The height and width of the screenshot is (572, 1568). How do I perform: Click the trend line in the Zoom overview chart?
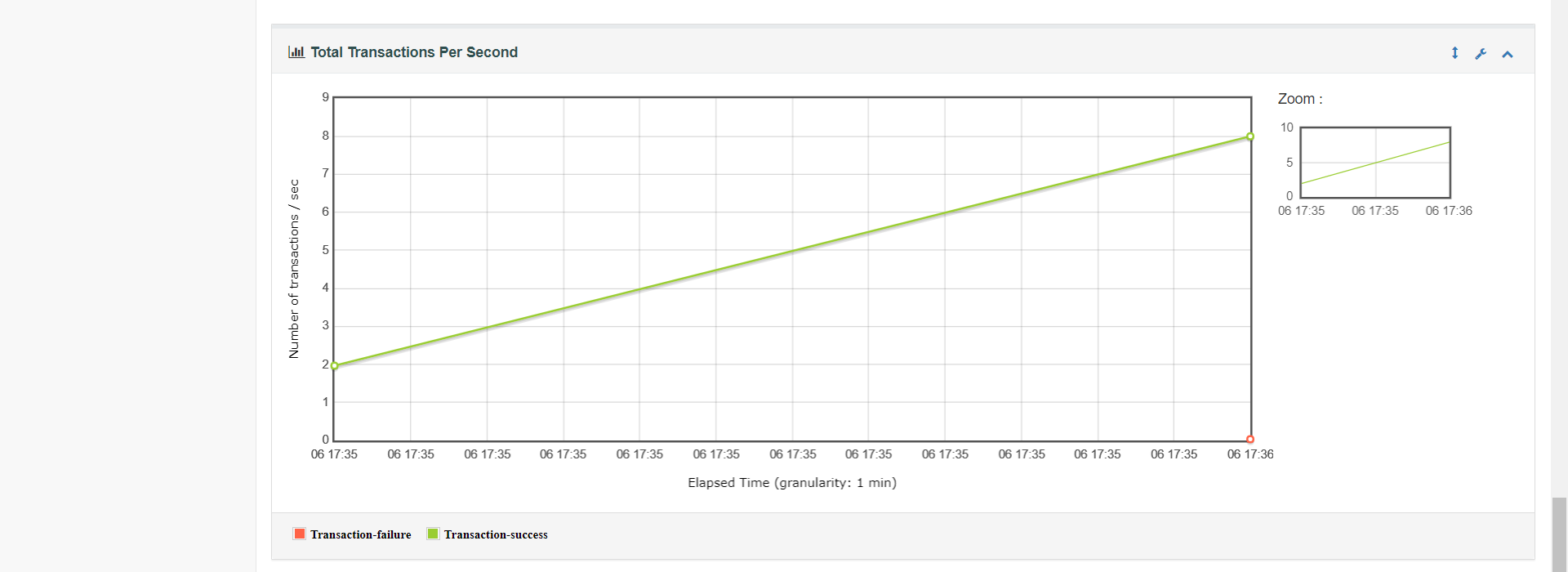(1374, 163)
